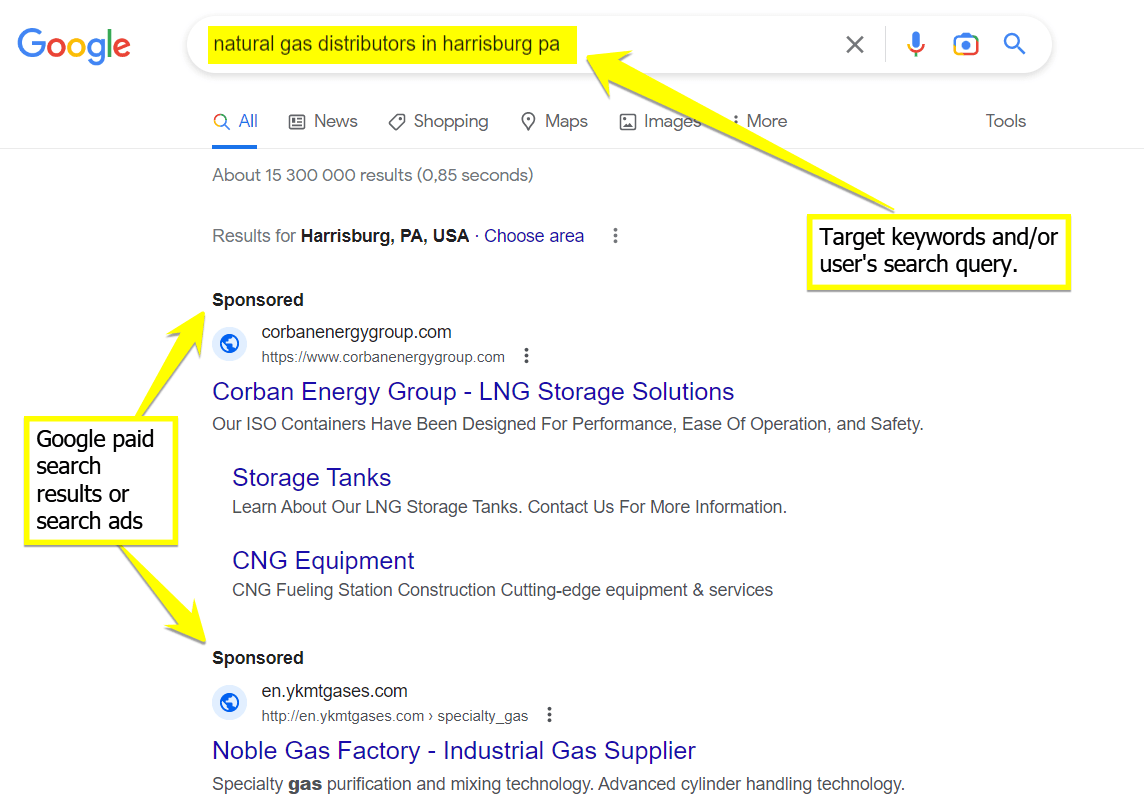Image resolution: width=1144 pixels, height=809 pixels.
Task: Open Noble Gas Factory Industrial Gas Supplier
Action: 454,751
